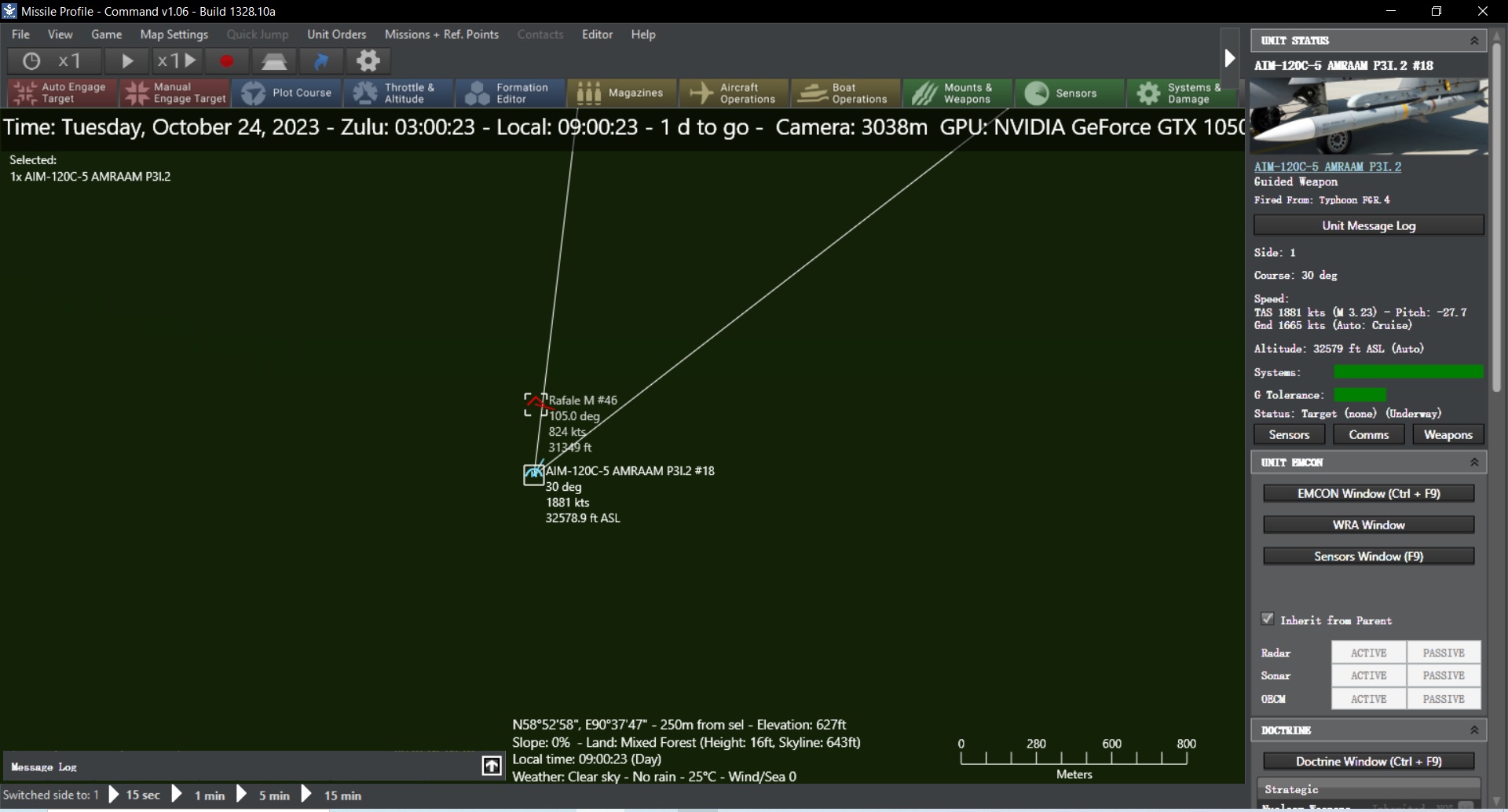Open the Map Settings menu
1508x812 pixels.
(x=174, y=35)
